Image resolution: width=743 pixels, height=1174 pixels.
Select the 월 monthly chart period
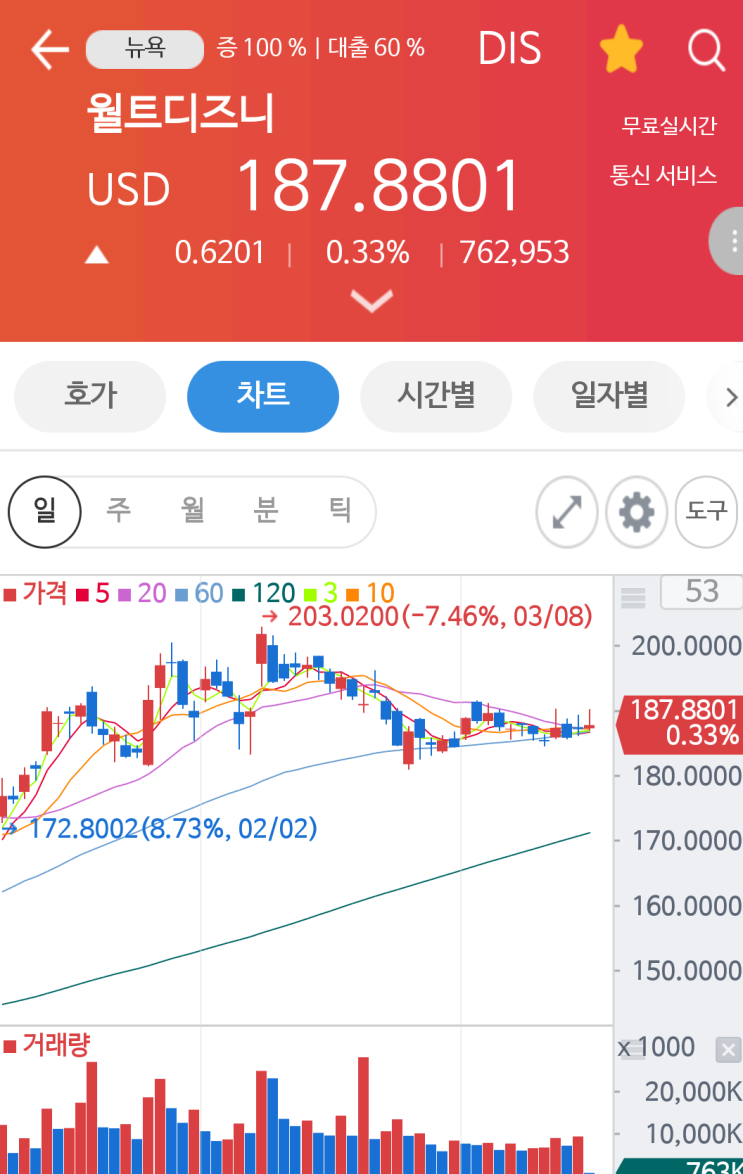click(192, 511)
